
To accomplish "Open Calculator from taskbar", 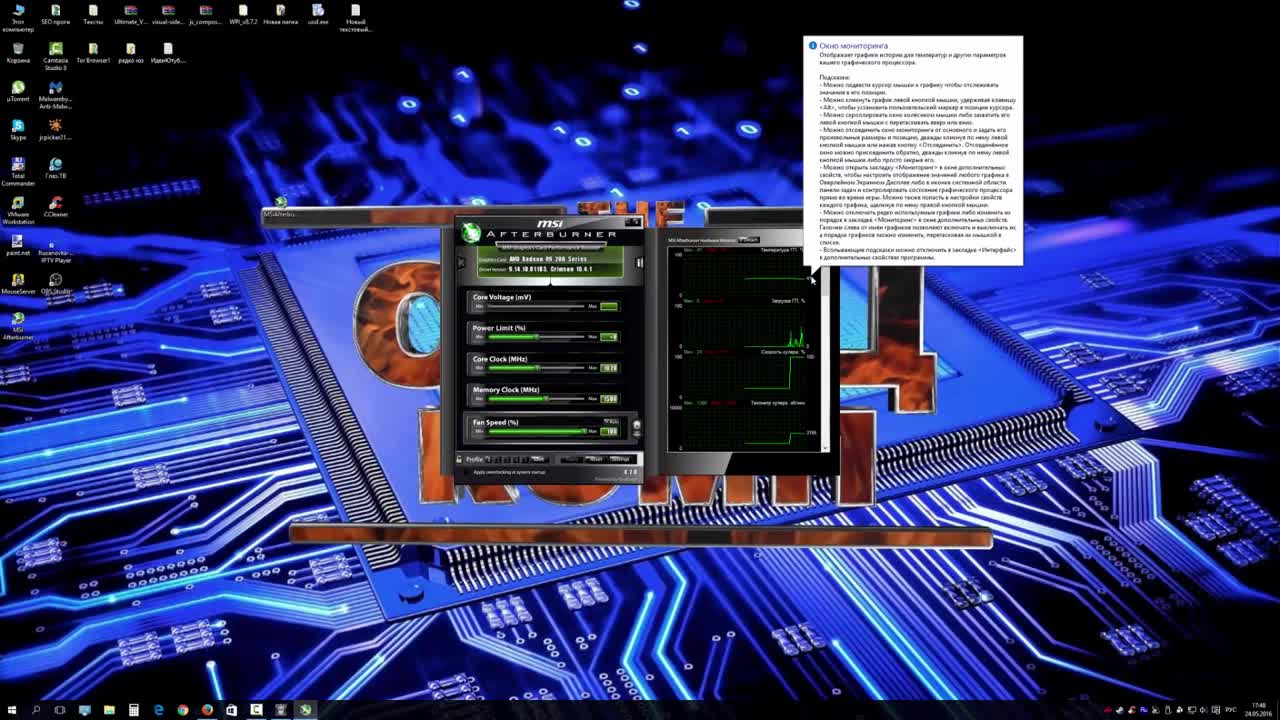I will (134, 710).
